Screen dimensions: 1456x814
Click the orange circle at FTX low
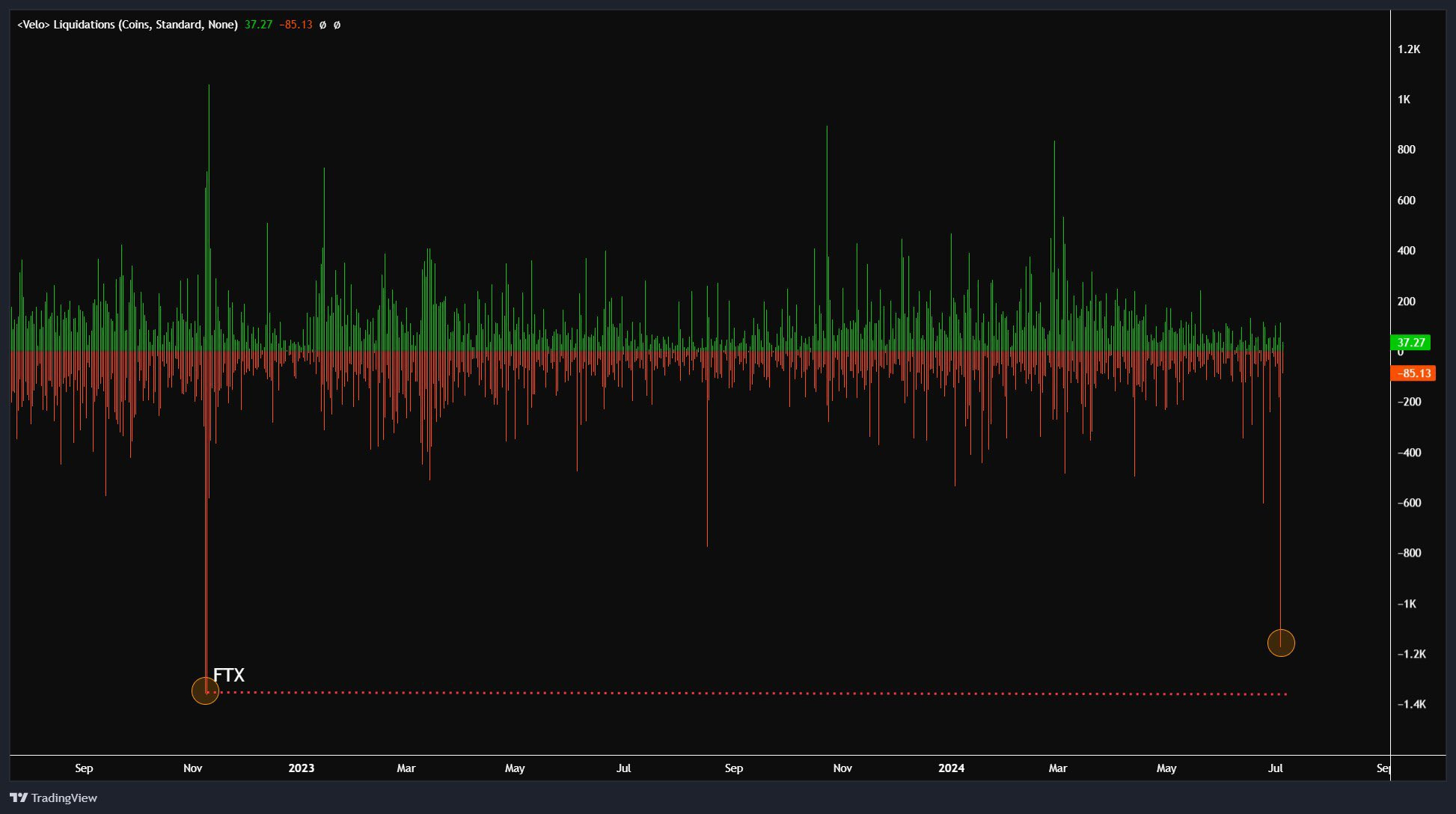tap(205, 691)
